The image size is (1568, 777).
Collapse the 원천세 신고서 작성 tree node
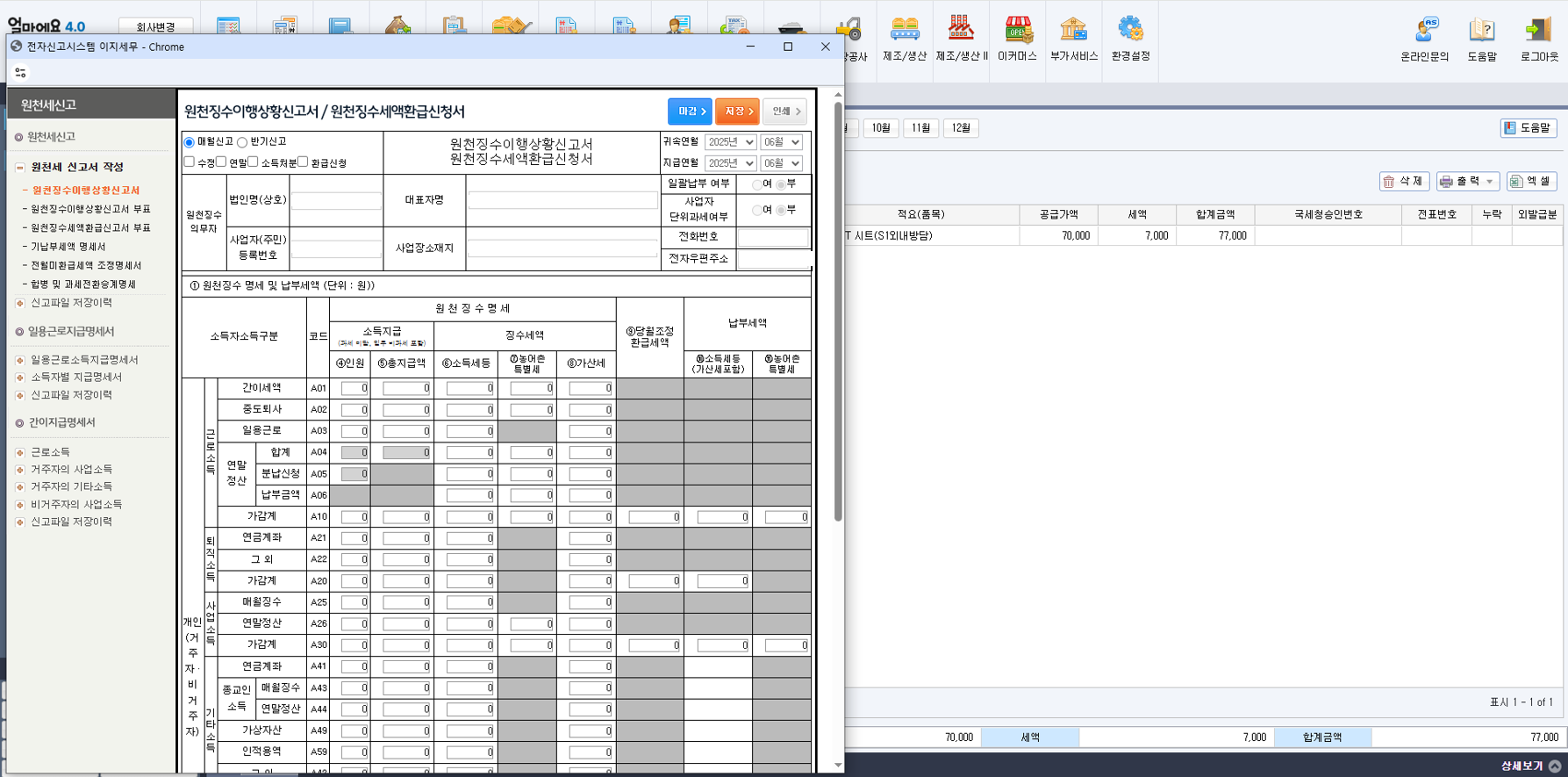coord(19,167)
